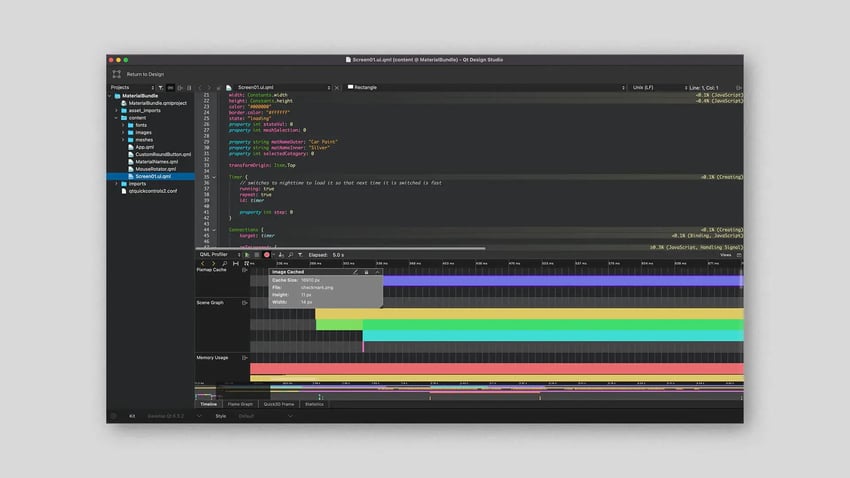Switch to the Flame Graph tab
The image size is (850, 478).
(240, 404)
